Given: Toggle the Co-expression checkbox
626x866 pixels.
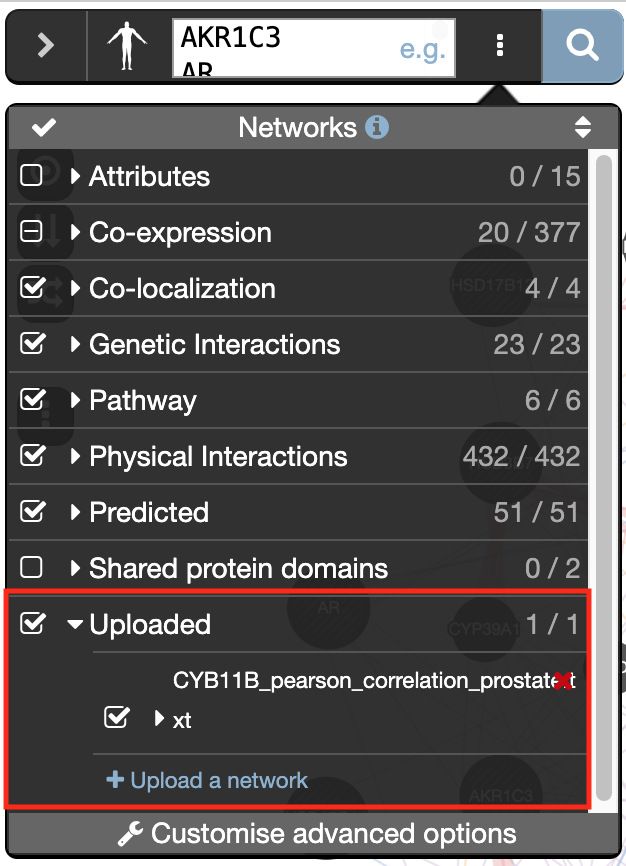Looking at the screenshot, I should [x=32, y=232].
